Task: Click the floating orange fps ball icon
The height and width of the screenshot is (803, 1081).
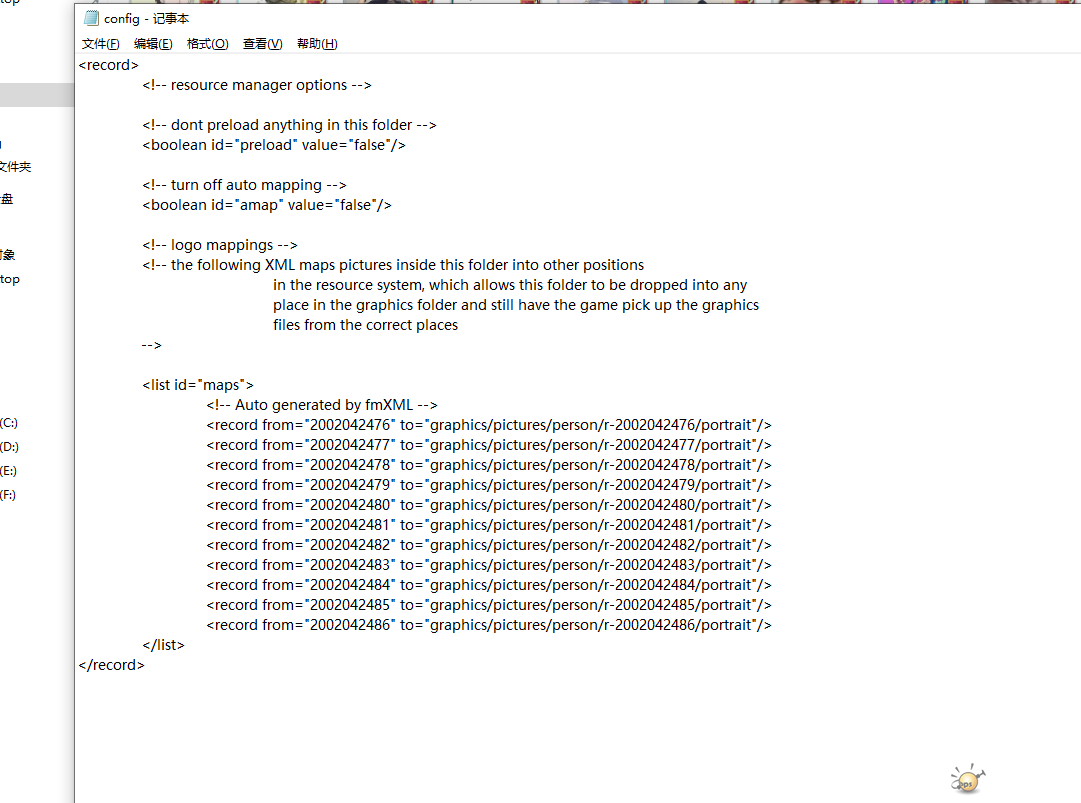Action: (x=966, y=780)
